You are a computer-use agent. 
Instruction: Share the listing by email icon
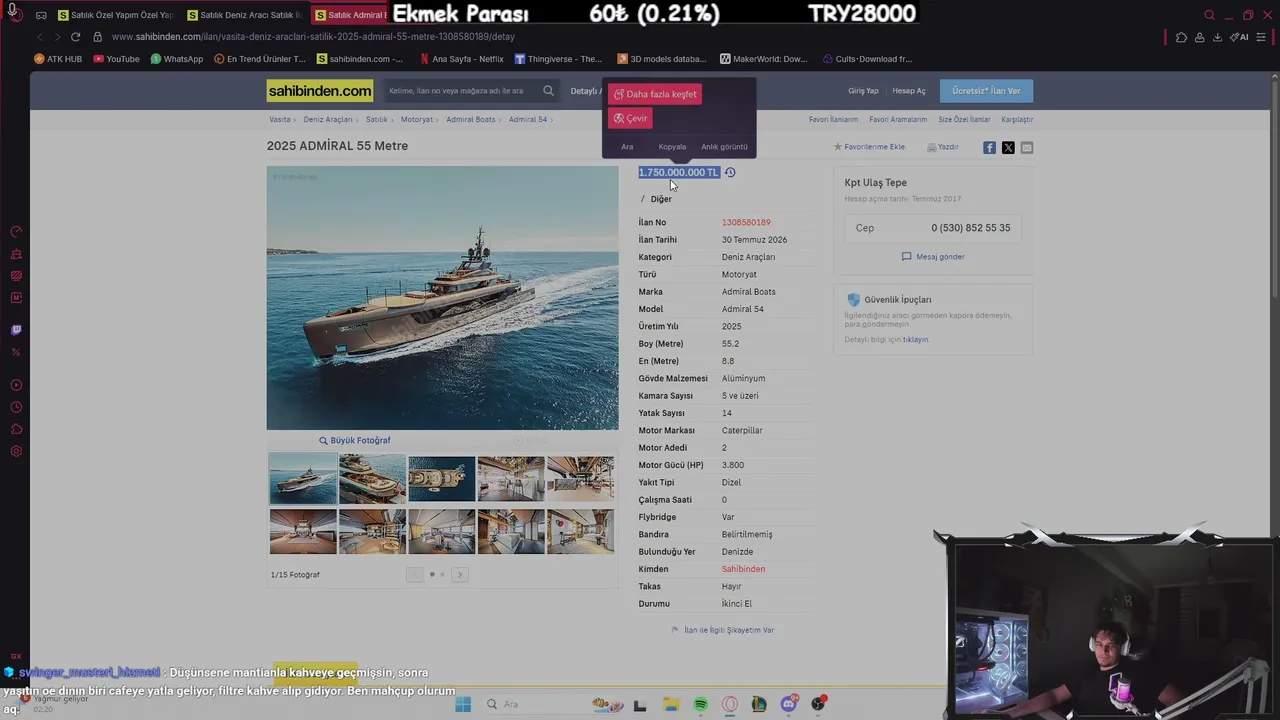1027,147
